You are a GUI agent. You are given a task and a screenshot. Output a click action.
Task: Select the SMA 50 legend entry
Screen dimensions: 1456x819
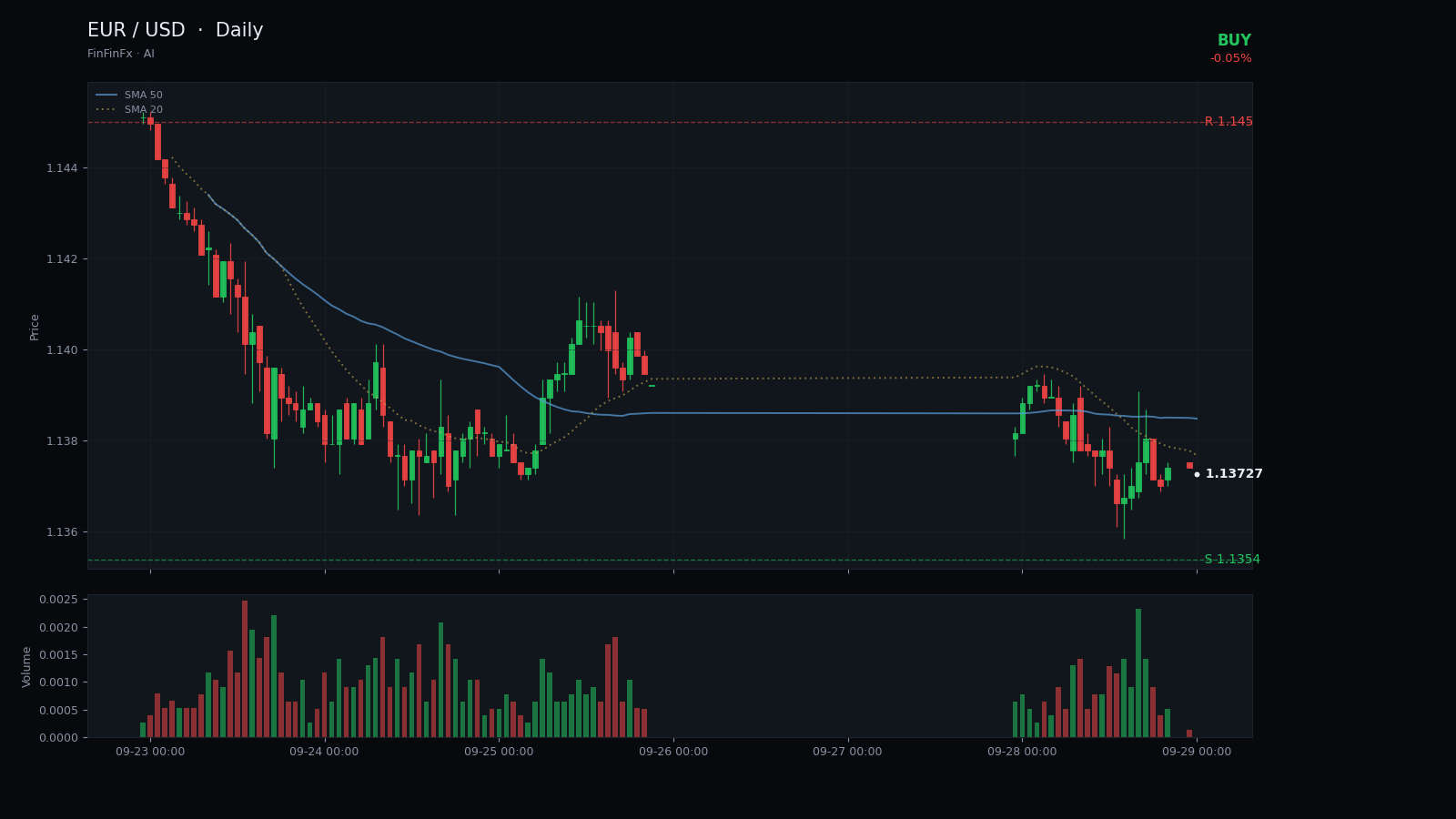click(x=129, y=95)
